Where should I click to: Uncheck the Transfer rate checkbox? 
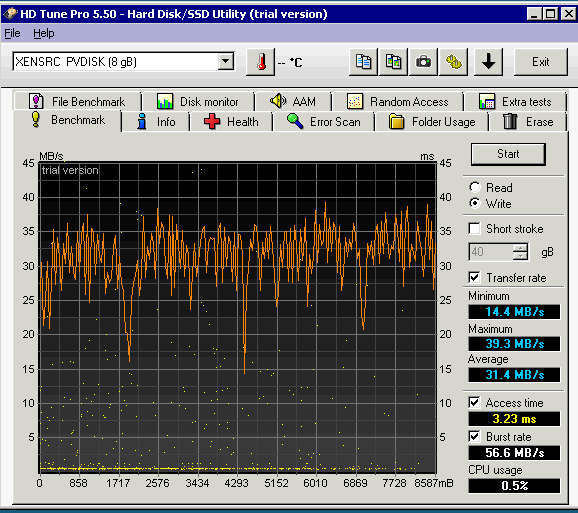(x=474, y=278)
